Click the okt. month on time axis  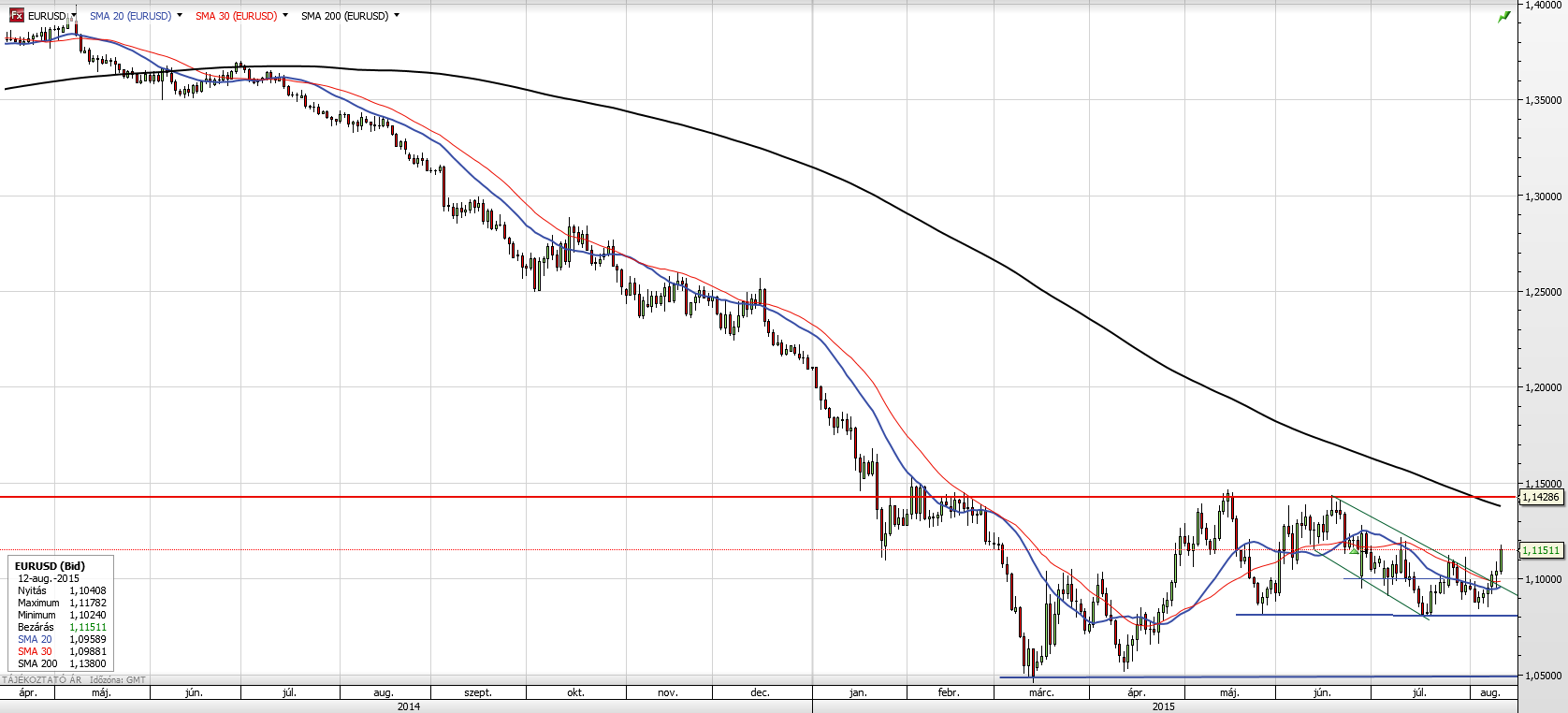click(x=575, y=692)
